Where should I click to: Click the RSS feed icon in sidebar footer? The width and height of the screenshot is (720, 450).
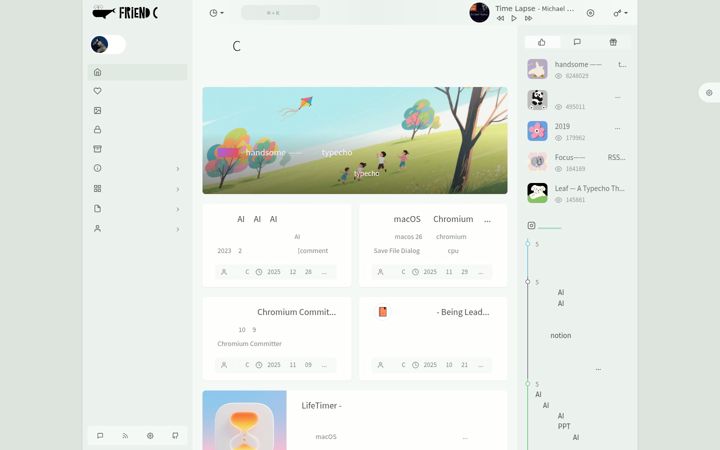coord(125,436)
